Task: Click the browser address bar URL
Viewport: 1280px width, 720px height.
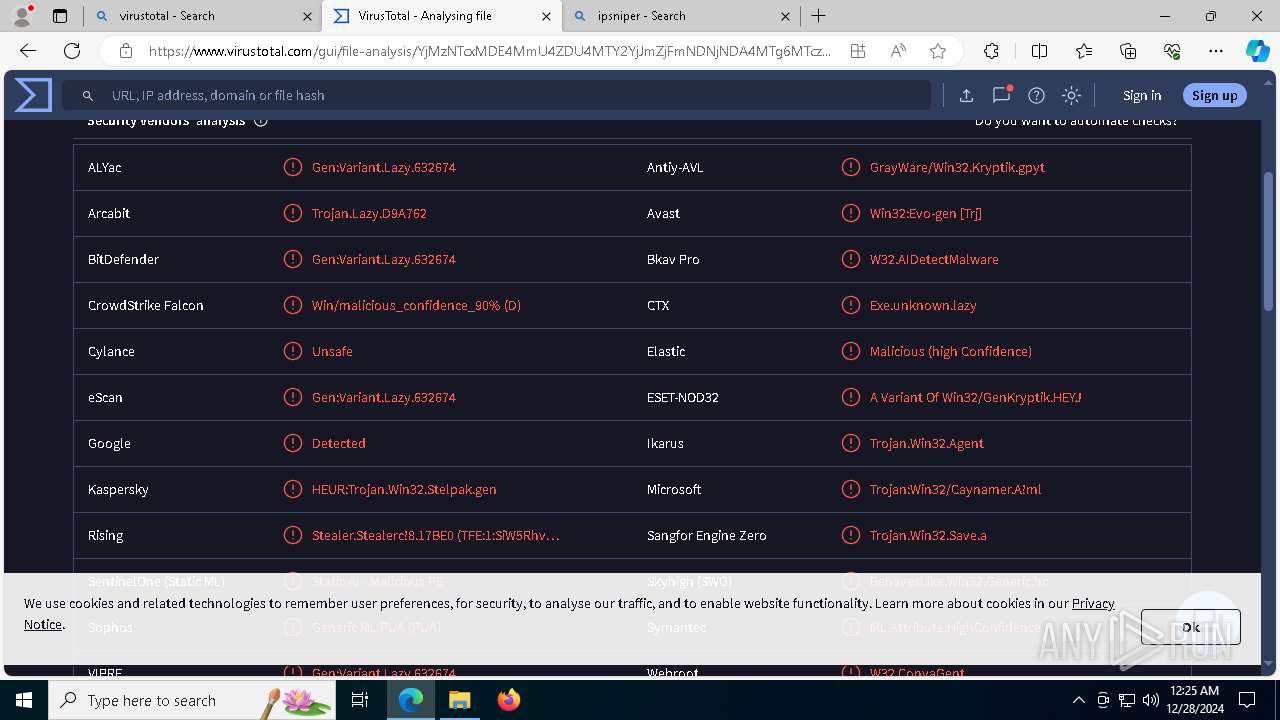Action: coord(490,51)
